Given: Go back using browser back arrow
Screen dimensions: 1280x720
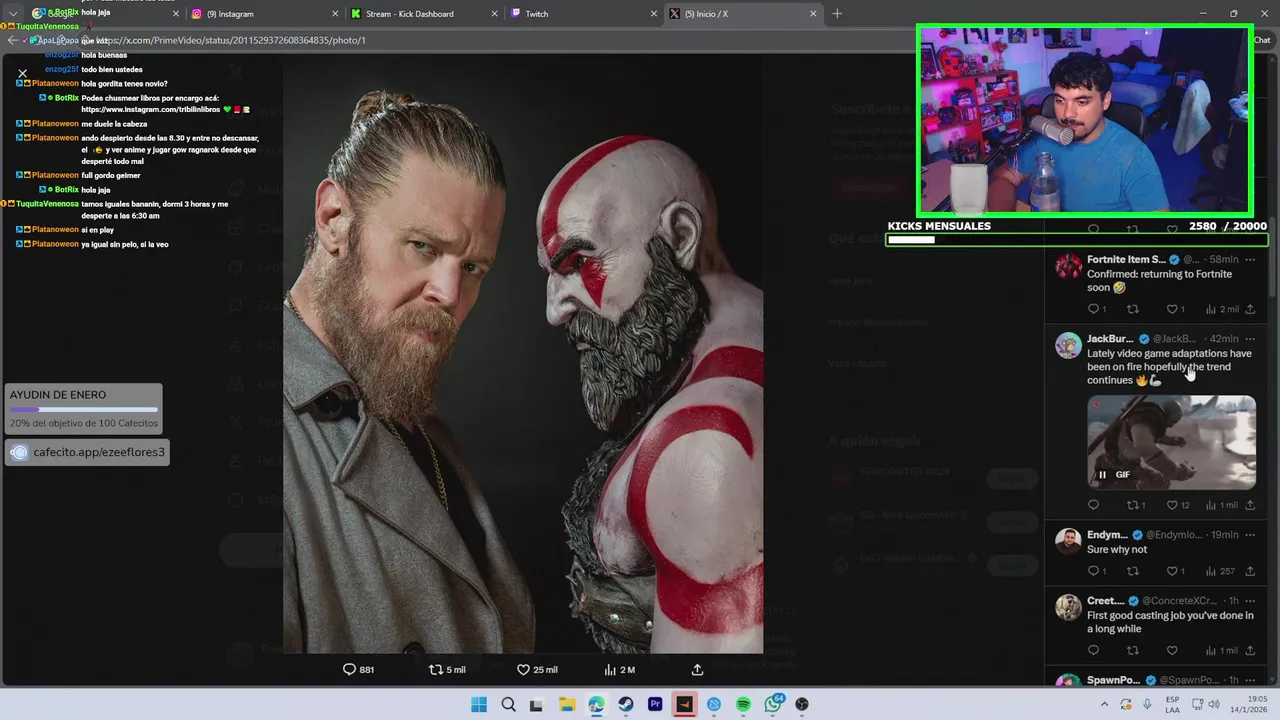Looking at the screenshot, I should [12, 40].
